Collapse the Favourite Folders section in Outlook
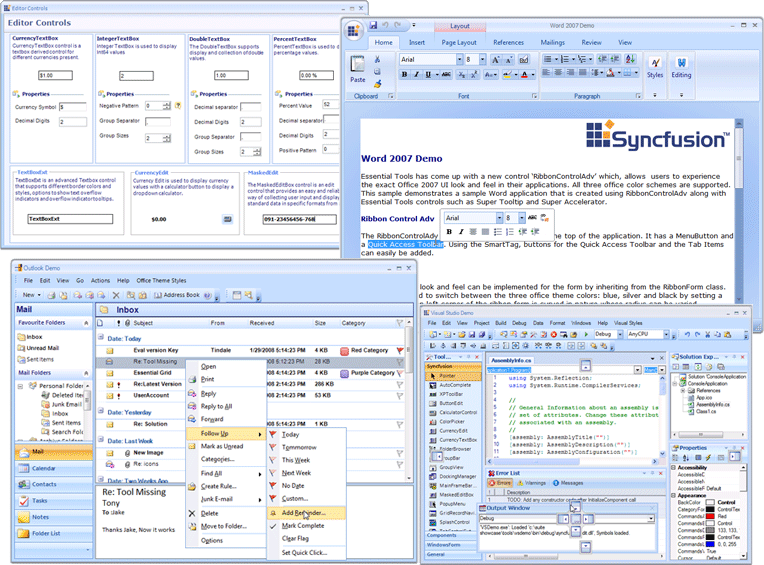The width and height of the screenshot is (764, 565). tap(86, 324)
